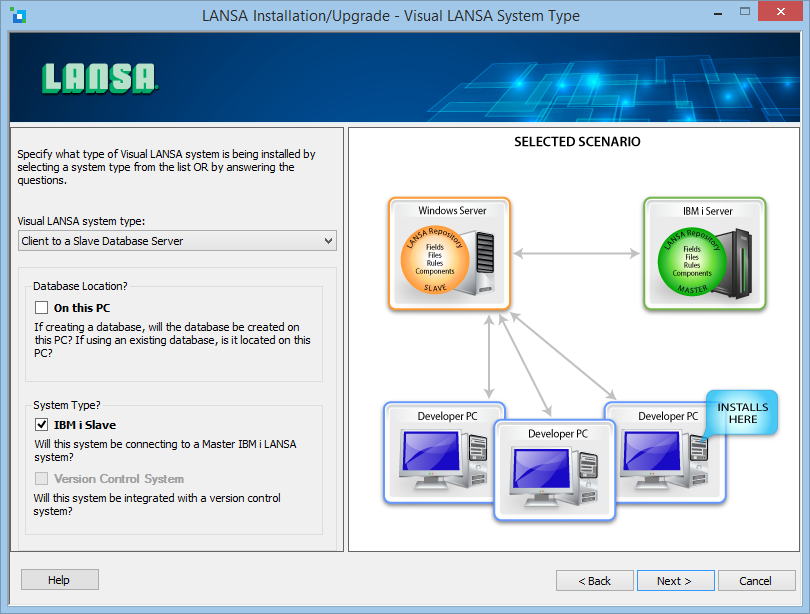Cancel the installation
The width and height of the screenshot is (810, 614).
pos(756,581)
